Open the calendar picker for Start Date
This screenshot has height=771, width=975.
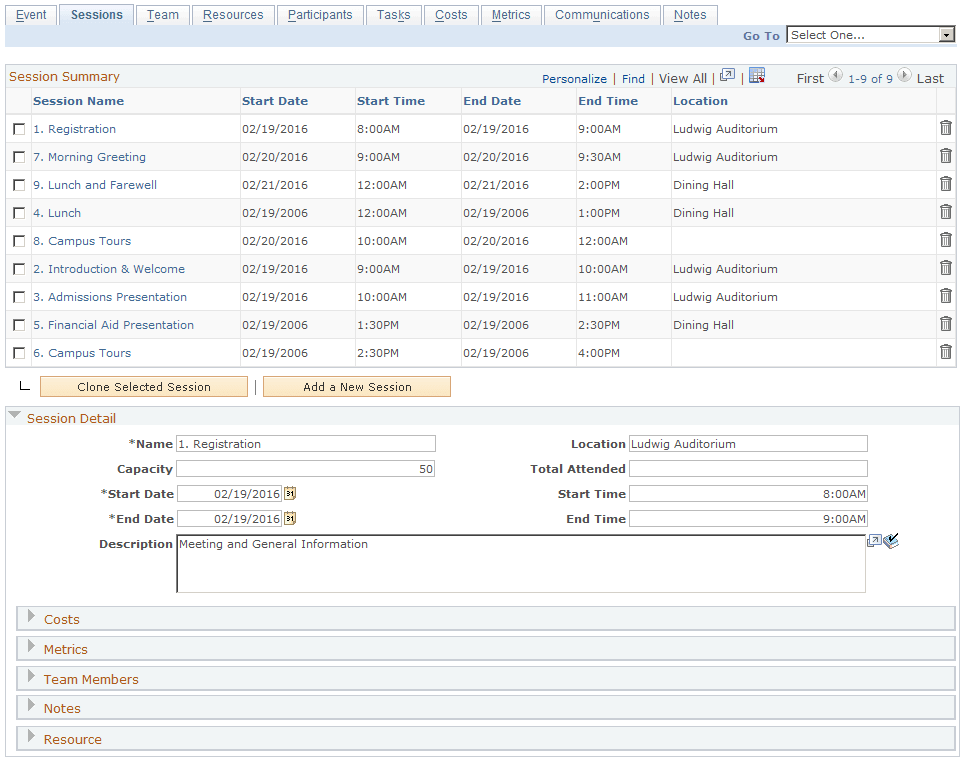[x=290, y=493]
